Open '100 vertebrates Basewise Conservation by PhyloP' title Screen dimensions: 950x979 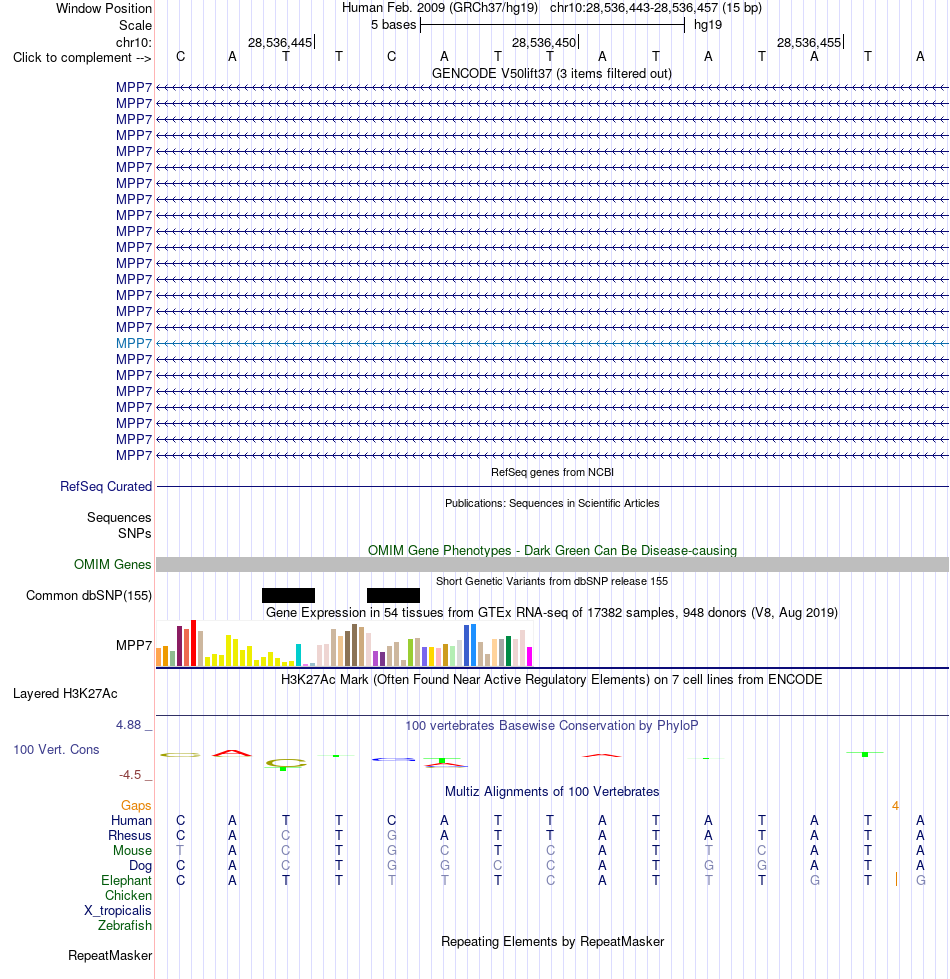552,726
